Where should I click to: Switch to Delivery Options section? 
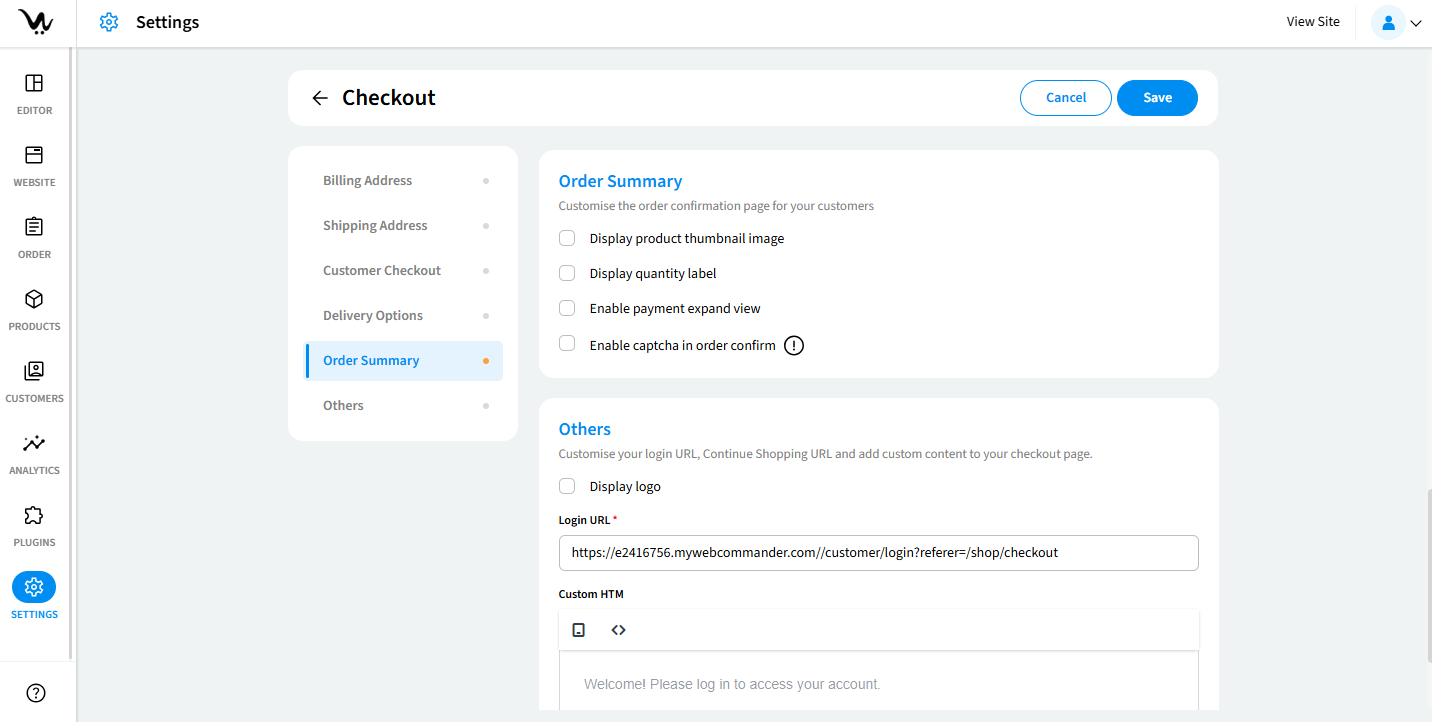(x=373, y=316)
